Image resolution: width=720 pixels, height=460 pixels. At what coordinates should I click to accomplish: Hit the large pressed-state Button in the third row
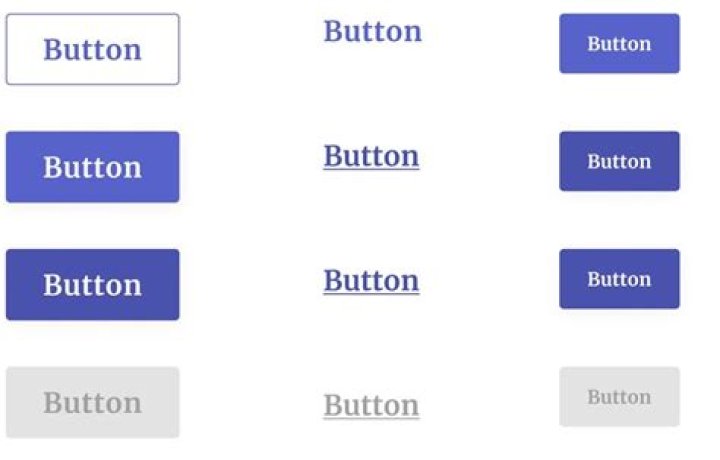coord(92,285)
